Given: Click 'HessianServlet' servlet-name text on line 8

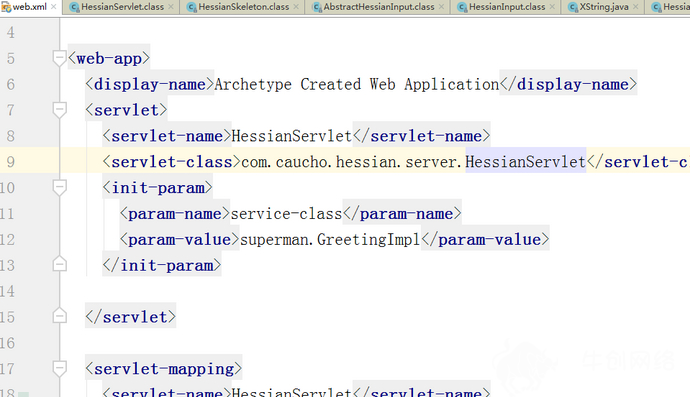Looking at the screenshot, I should tap(292, 136).
